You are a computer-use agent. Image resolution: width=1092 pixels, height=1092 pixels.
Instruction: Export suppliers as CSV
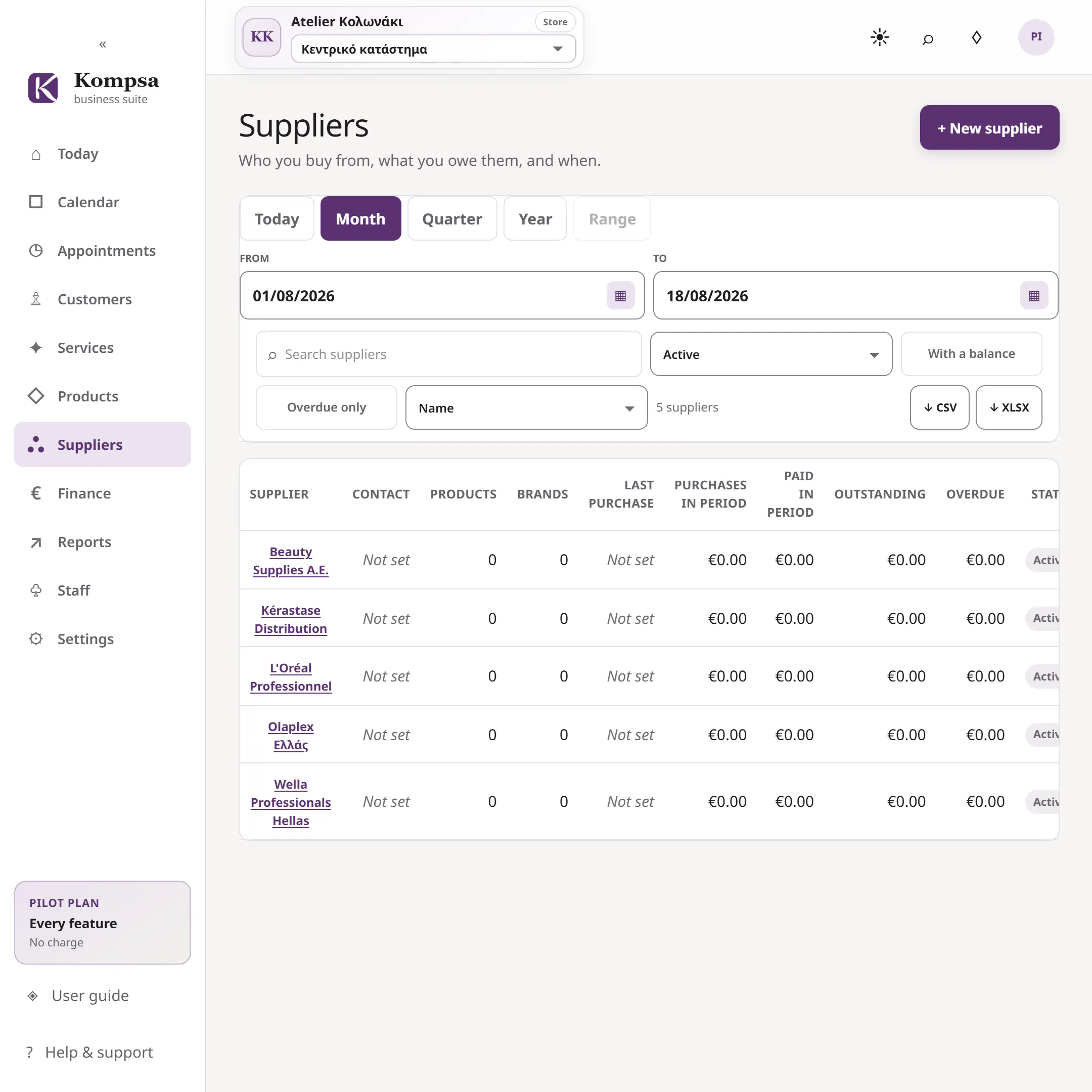(939, 407)
